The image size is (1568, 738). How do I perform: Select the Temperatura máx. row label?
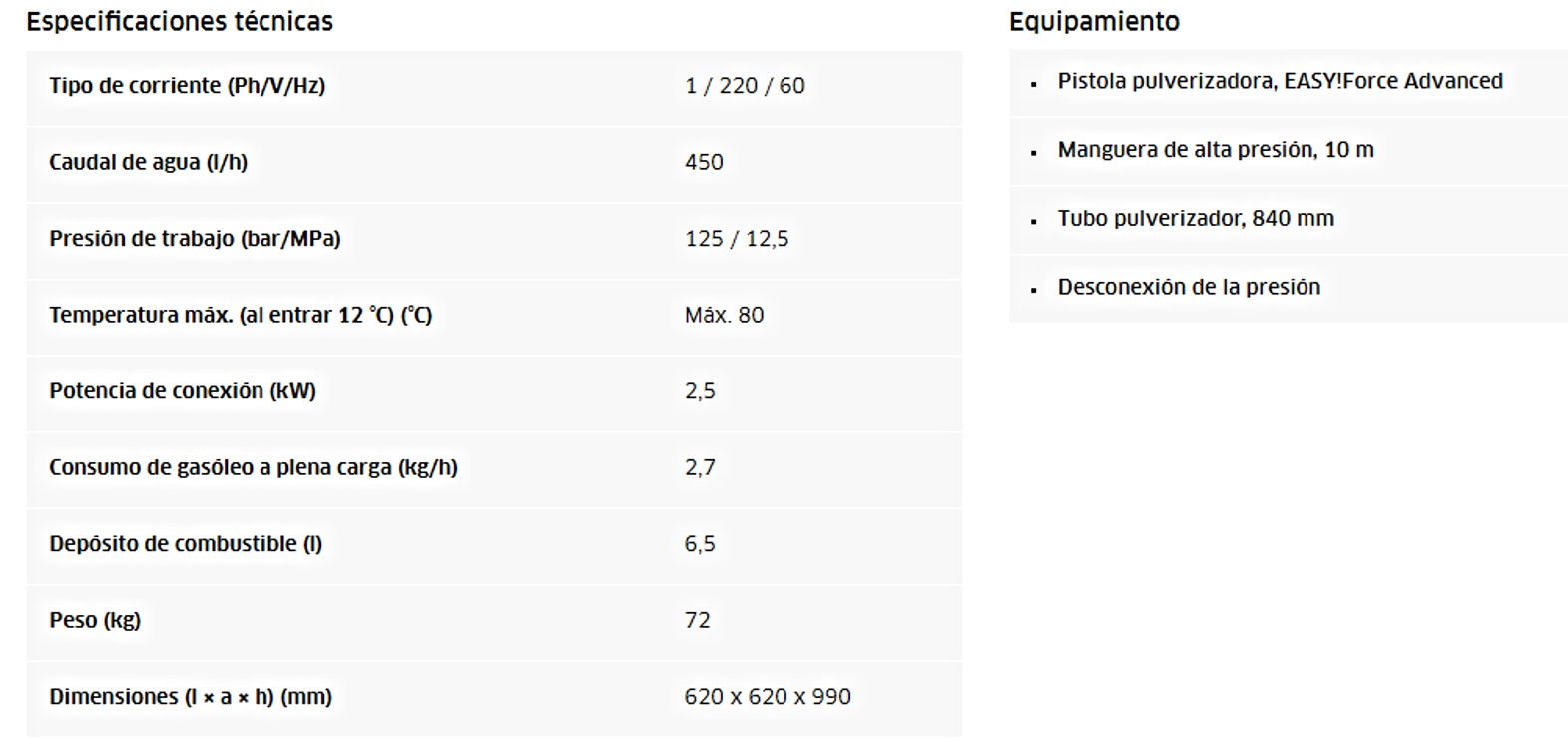pyautogui.click(x=241, y=315)
